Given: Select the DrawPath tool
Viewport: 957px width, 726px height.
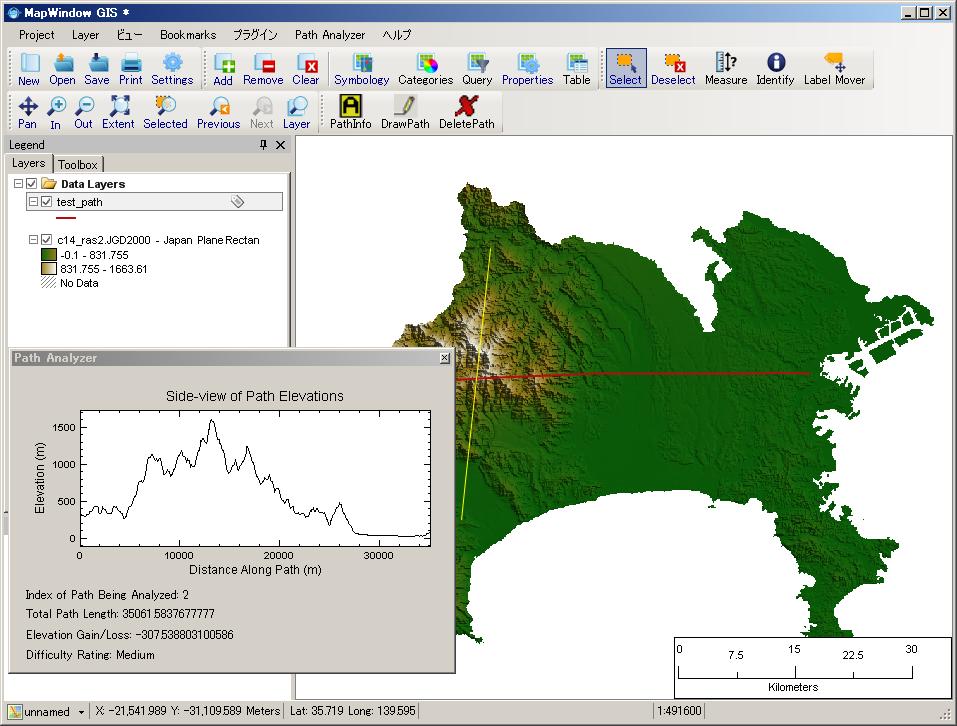Looking at the screenshot, I should [405, 107].
